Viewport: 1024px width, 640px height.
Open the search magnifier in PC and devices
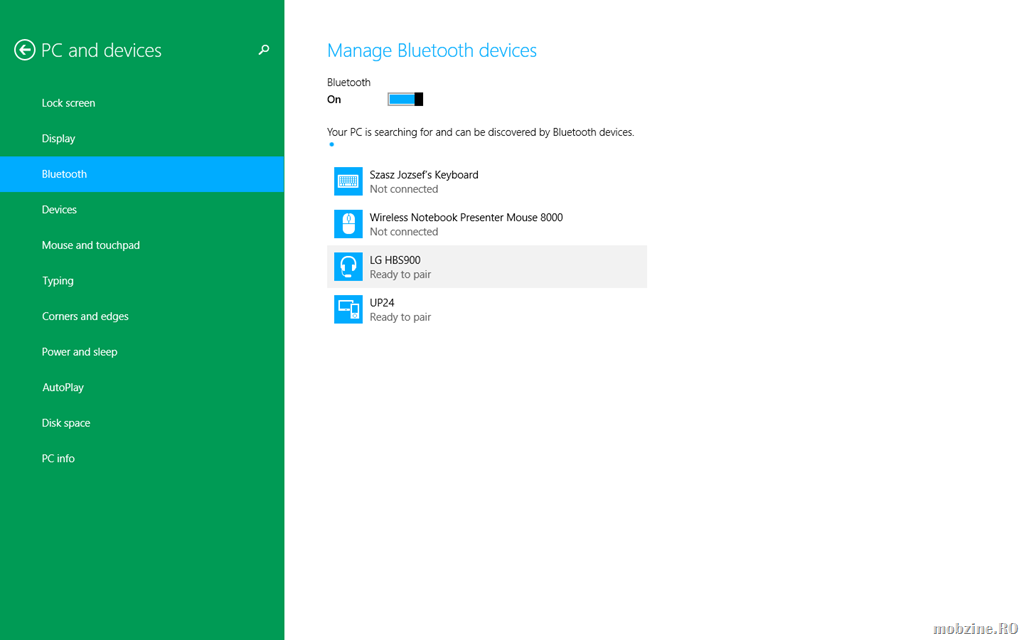(x=264, y=50)
